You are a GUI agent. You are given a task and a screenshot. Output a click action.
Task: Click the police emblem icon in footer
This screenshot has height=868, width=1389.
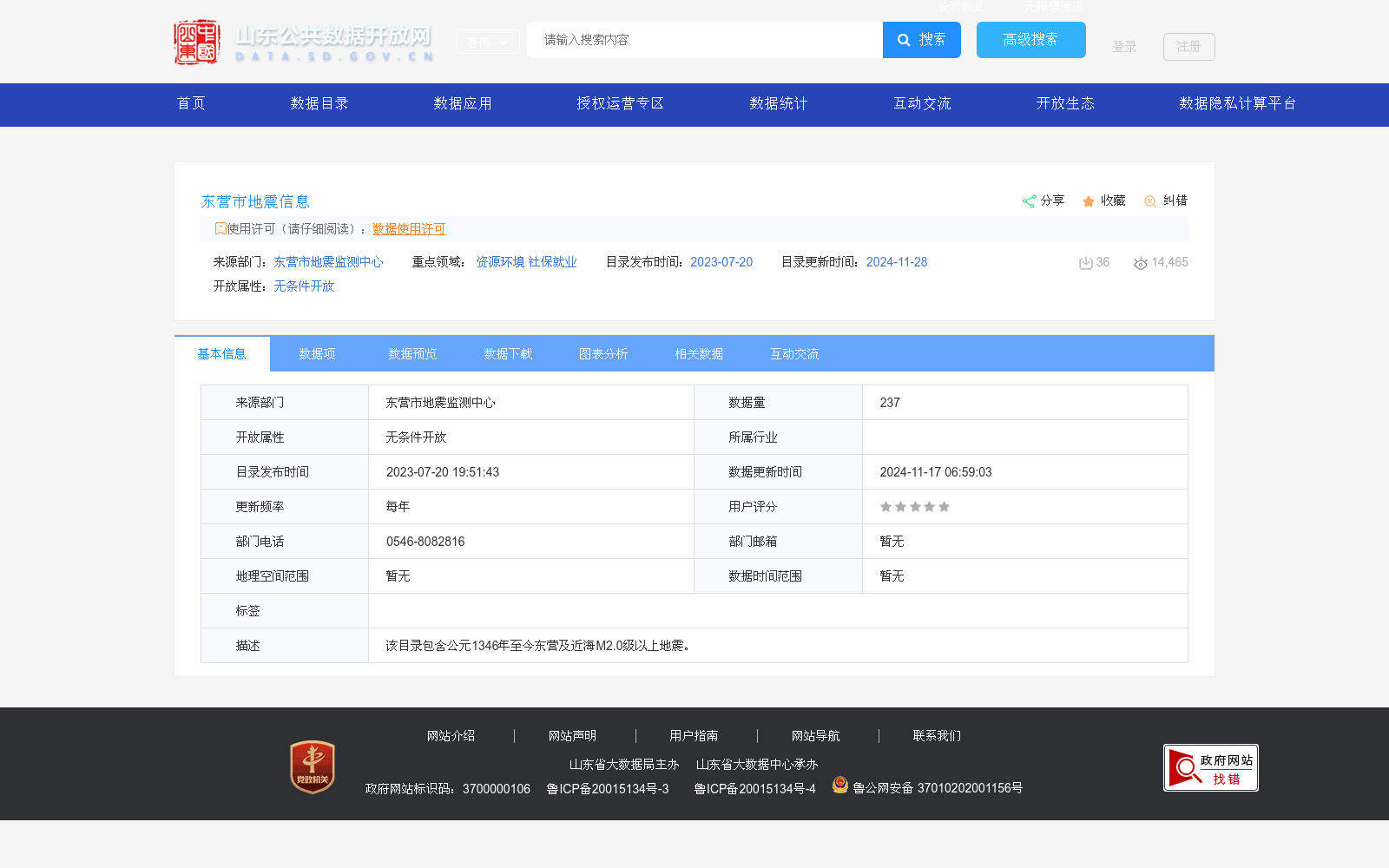click(839, 785)
